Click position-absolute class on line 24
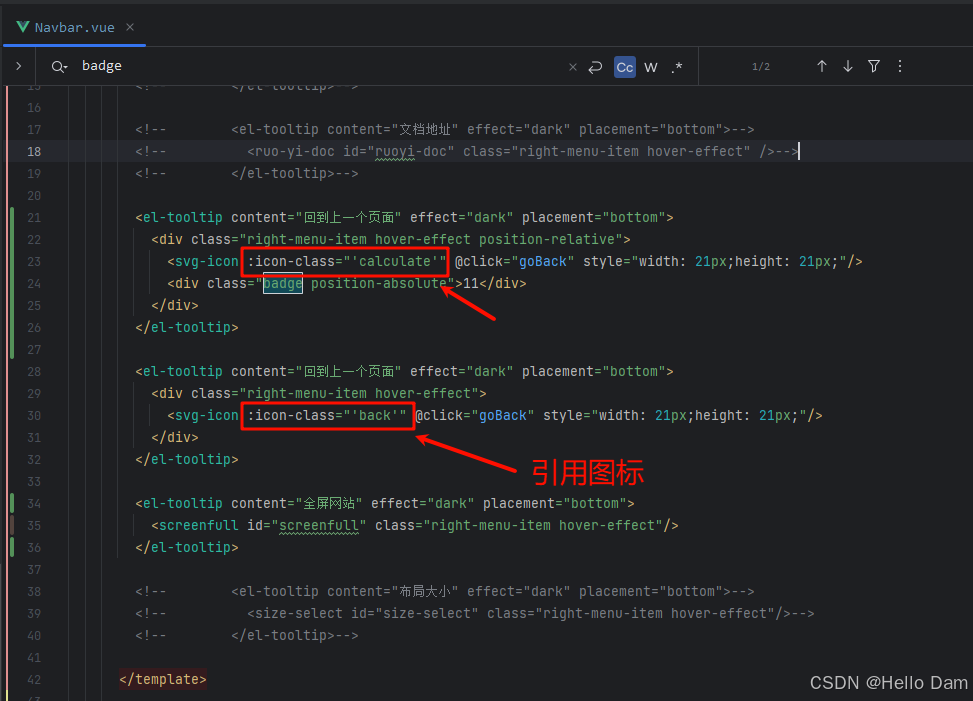The width and height of the screenshot is (973, 701). 379,284
